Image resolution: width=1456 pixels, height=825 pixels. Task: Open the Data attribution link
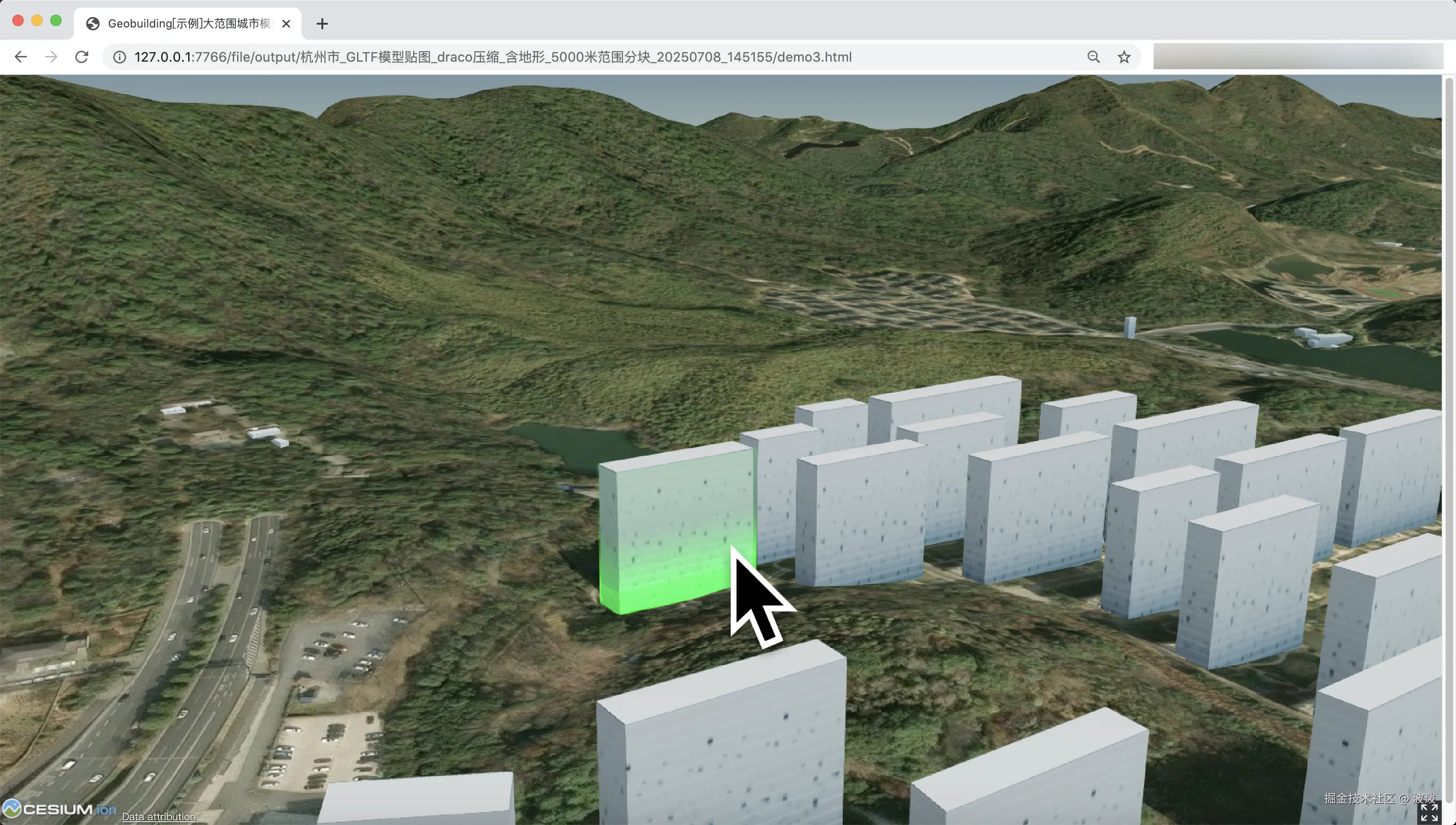point(159,816)
